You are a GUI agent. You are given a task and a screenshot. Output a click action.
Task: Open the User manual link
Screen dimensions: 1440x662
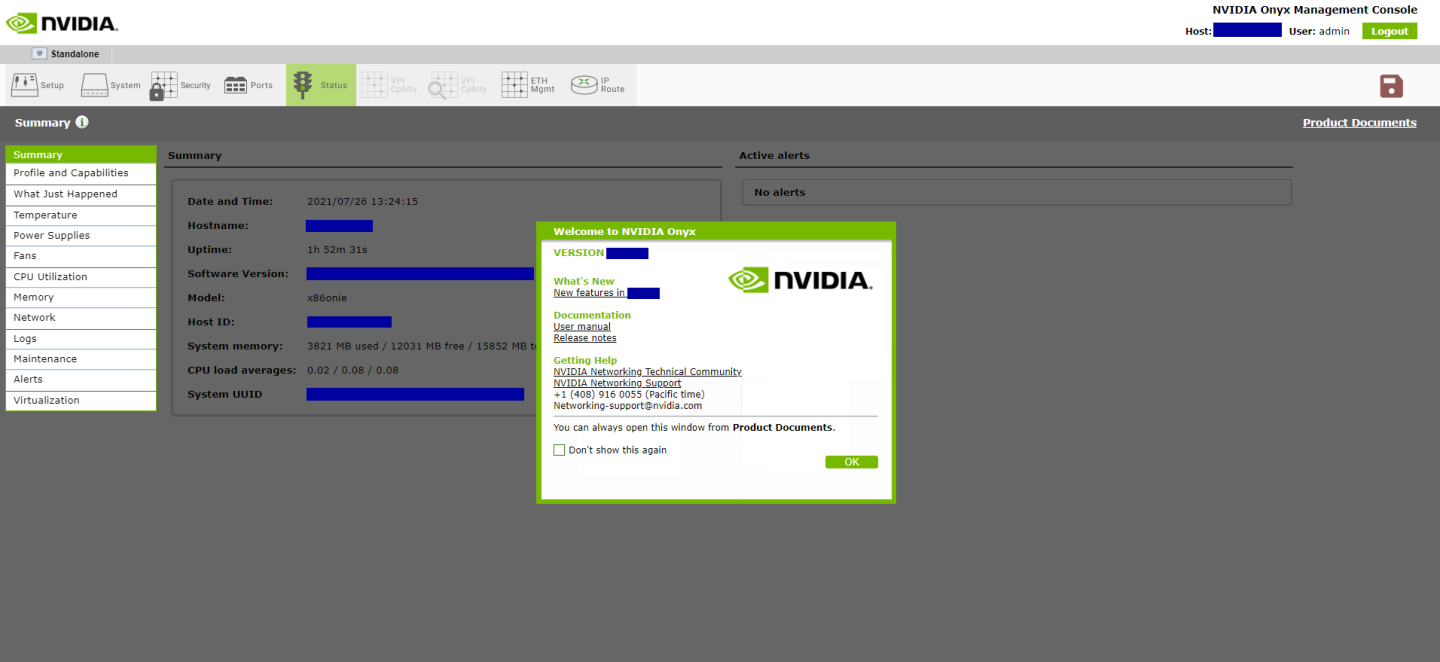point(582,327)
